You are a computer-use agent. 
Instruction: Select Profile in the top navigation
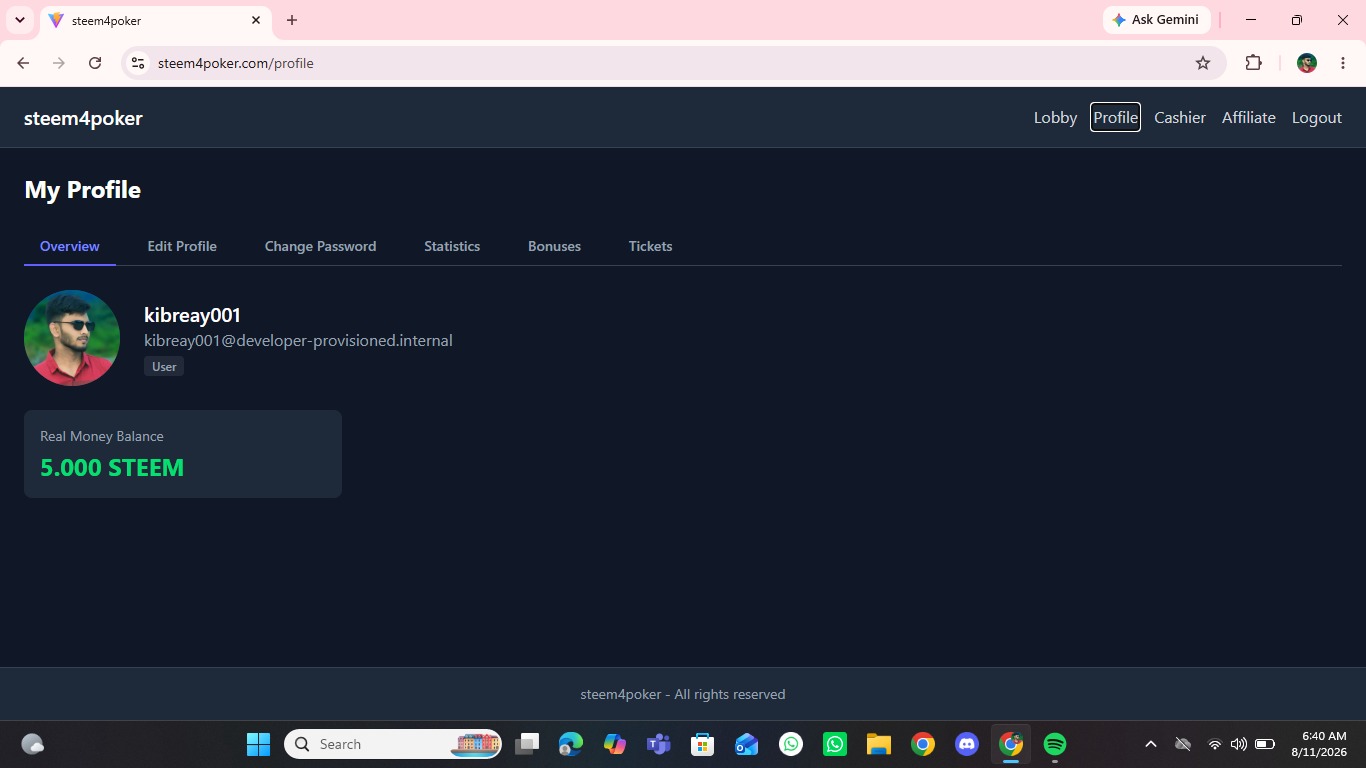(1115, 117)
